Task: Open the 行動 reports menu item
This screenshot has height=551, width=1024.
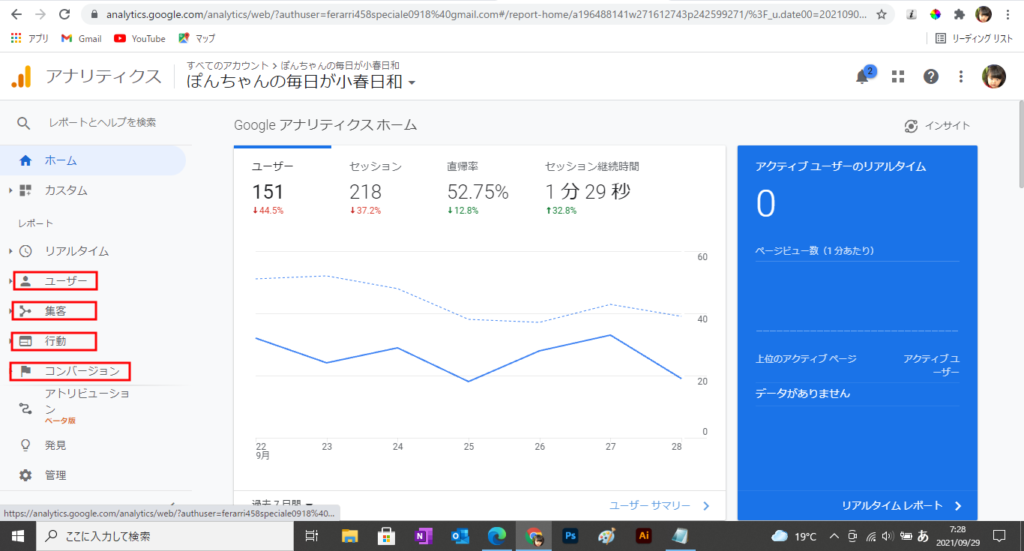Action: click(x=54, y=341)
